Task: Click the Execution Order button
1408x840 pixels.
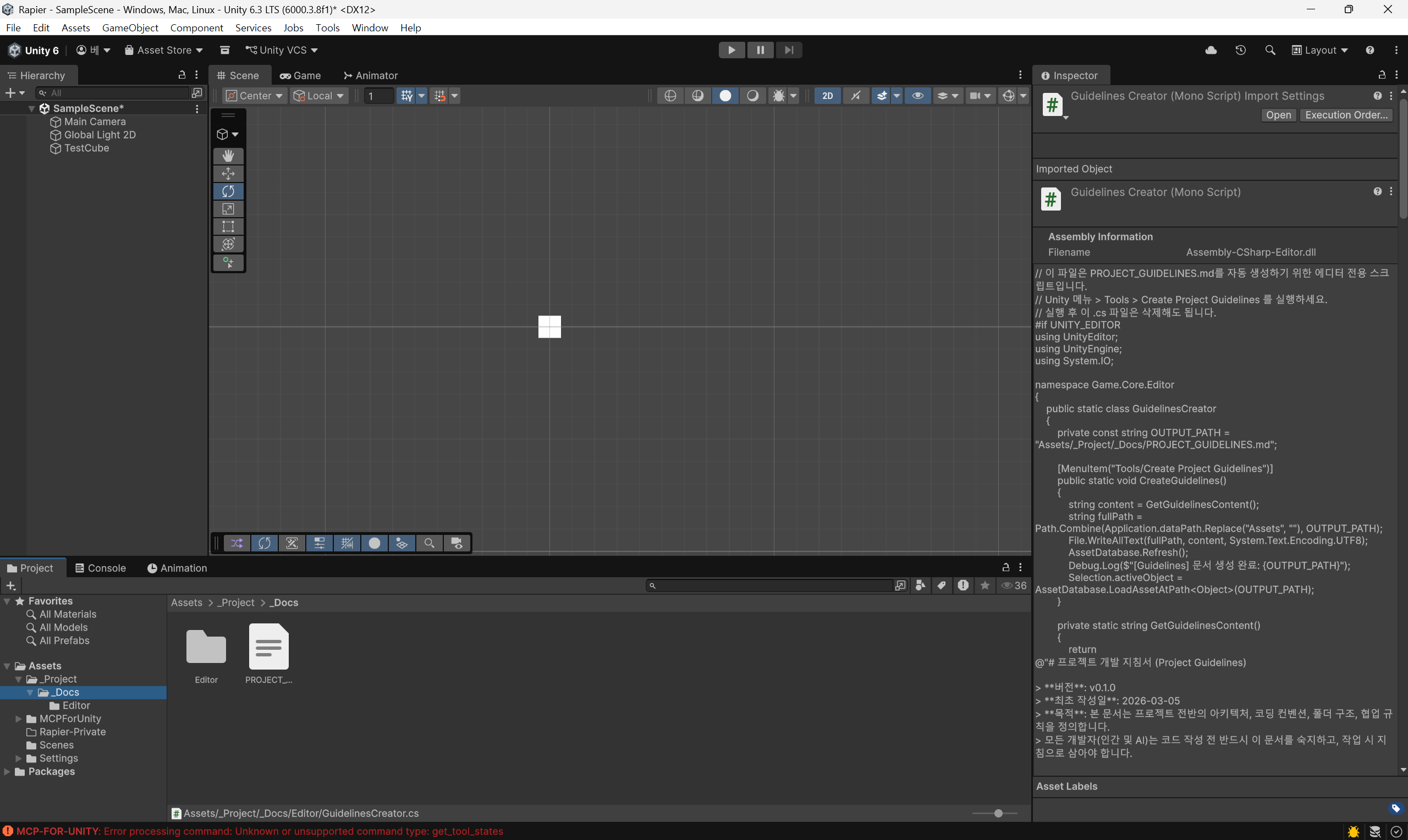Action: point(1346,115)
